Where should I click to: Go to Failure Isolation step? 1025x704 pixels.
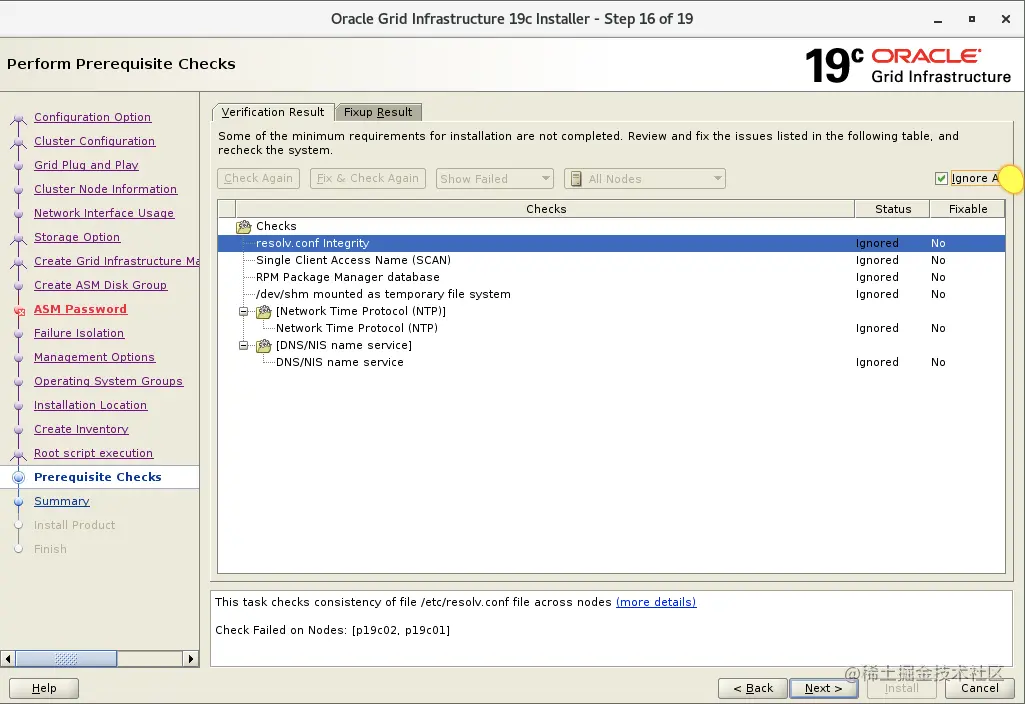click(x=78, y=333)
